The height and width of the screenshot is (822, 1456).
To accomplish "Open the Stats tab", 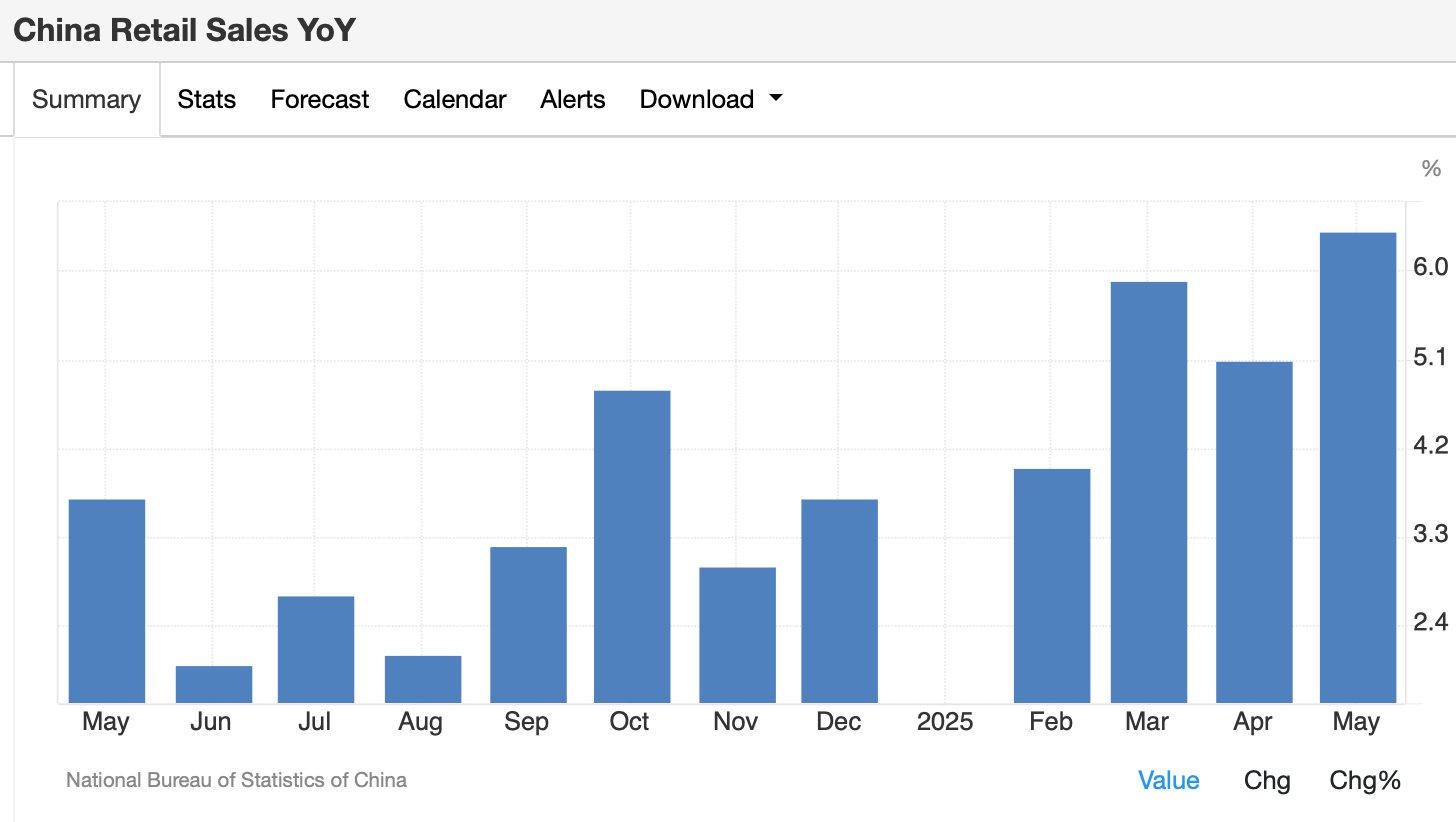I will [207, 99].
